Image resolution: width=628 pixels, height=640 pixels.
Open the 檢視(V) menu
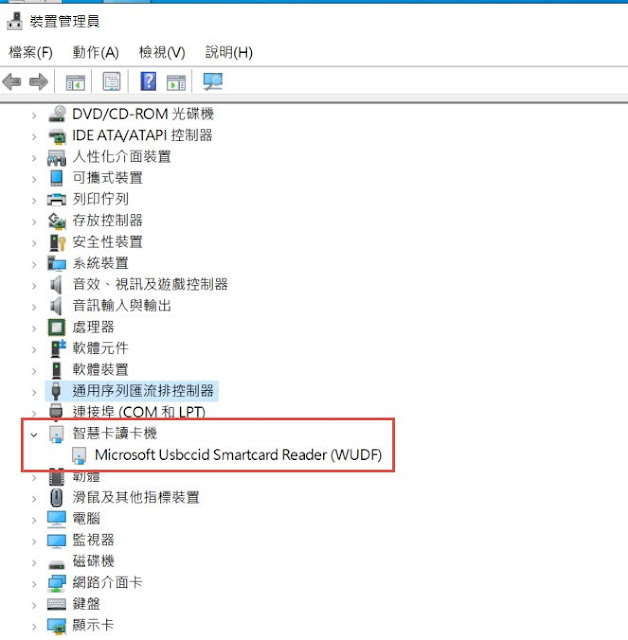click(x=162, y=52)
